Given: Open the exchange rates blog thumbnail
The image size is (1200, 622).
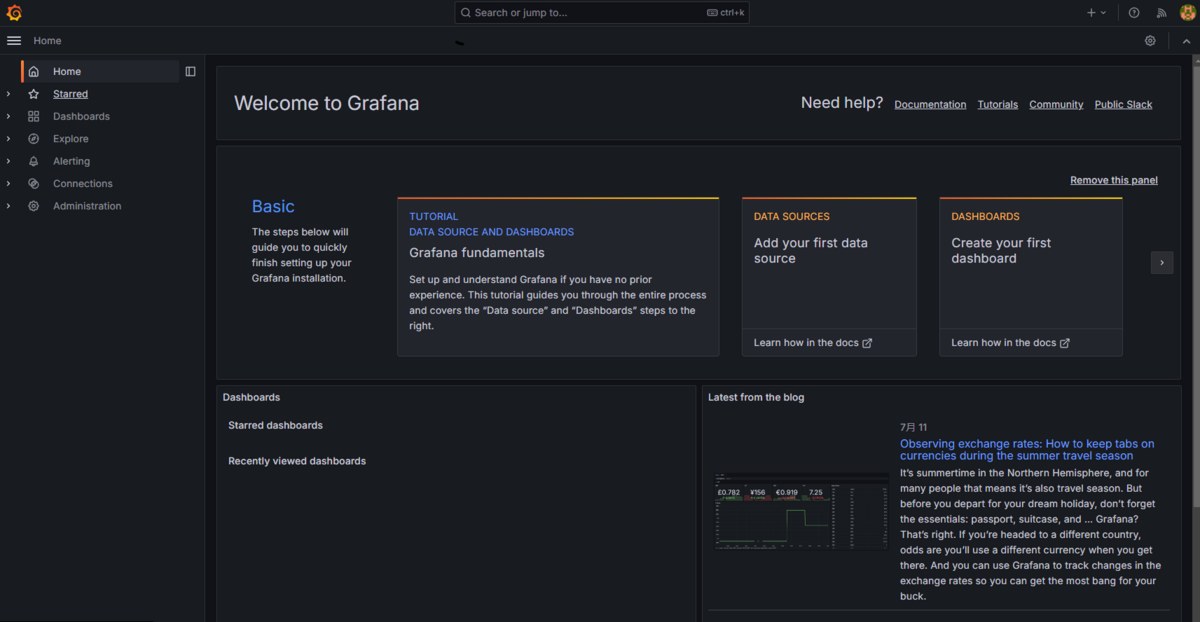Looking at the screenshot, I should [801, 510].
